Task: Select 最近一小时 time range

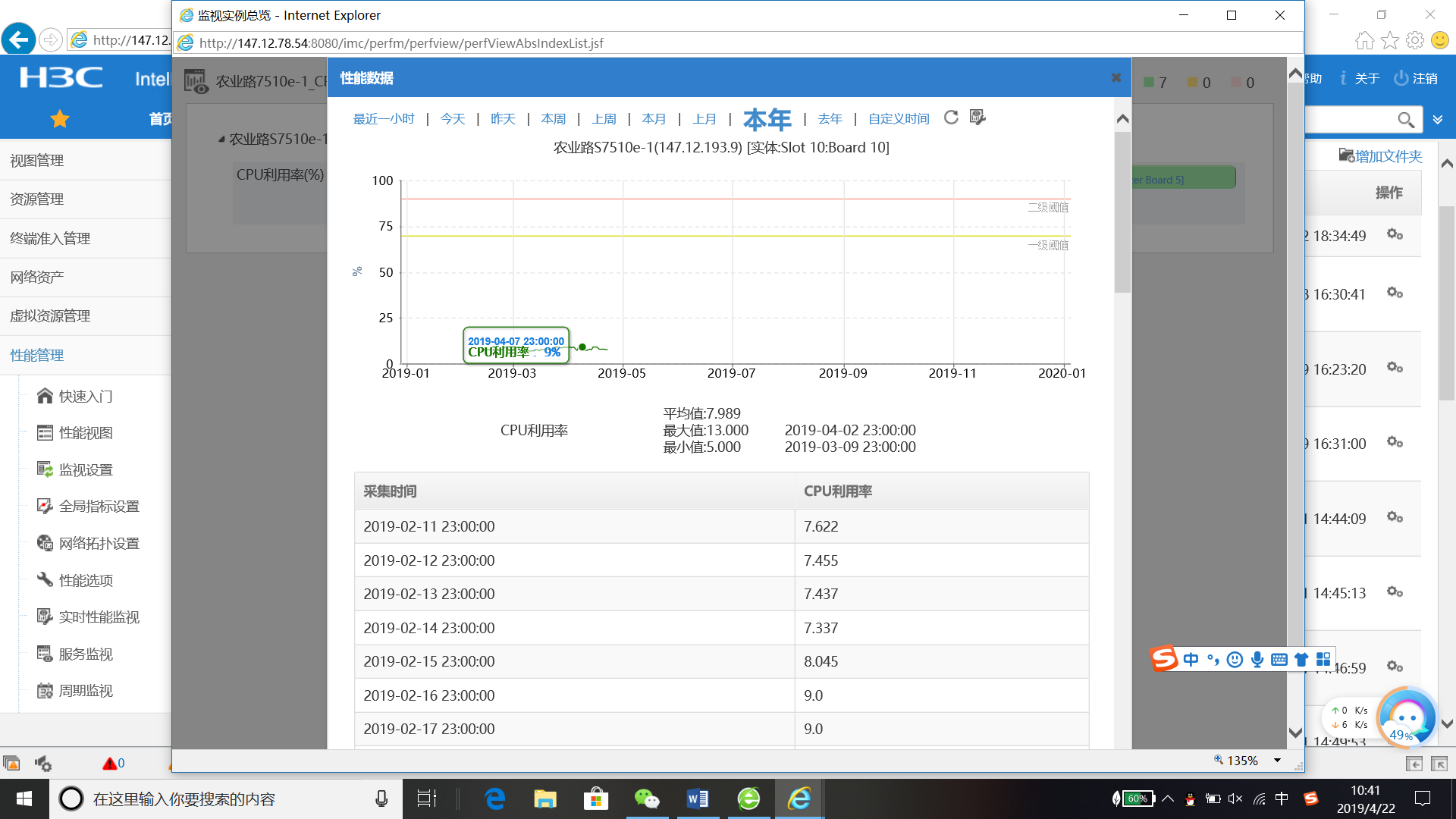Action: [384, 119]
